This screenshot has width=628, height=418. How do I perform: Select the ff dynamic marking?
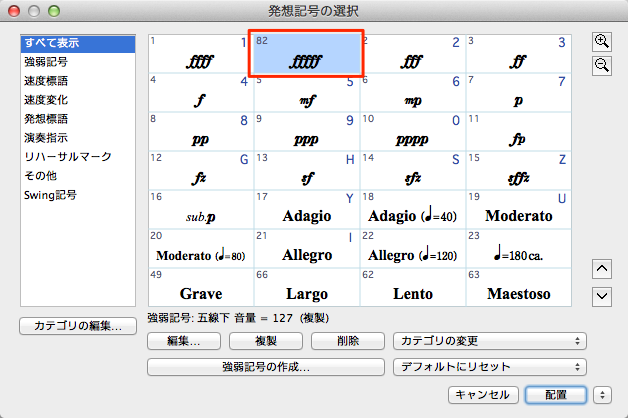pos(519,54)
